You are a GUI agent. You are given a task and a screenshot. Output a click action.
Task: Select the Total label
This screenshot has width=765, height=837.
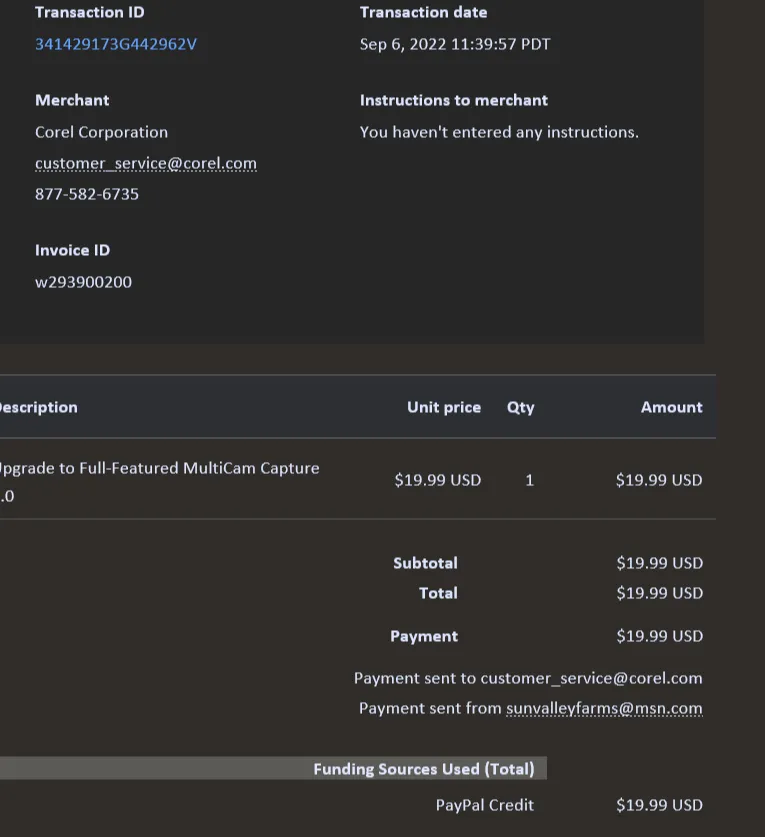pos(438,593)
